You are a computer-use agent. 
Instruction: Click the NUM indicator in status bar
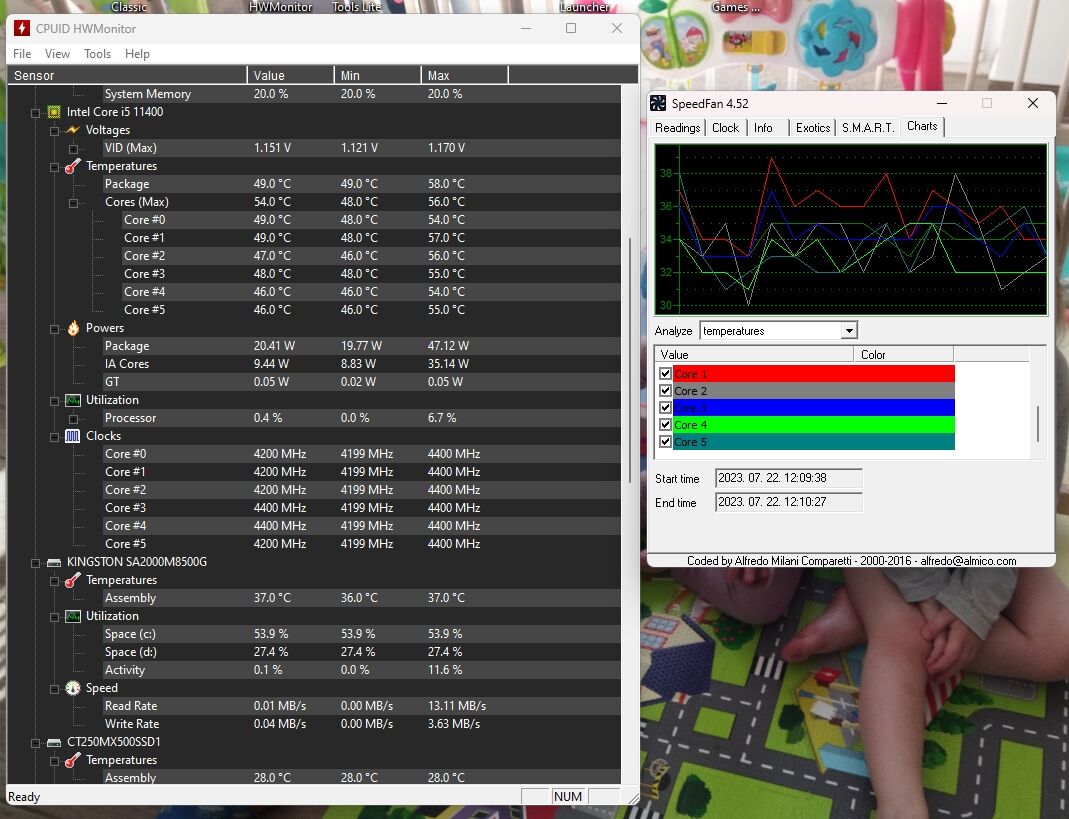568,796
